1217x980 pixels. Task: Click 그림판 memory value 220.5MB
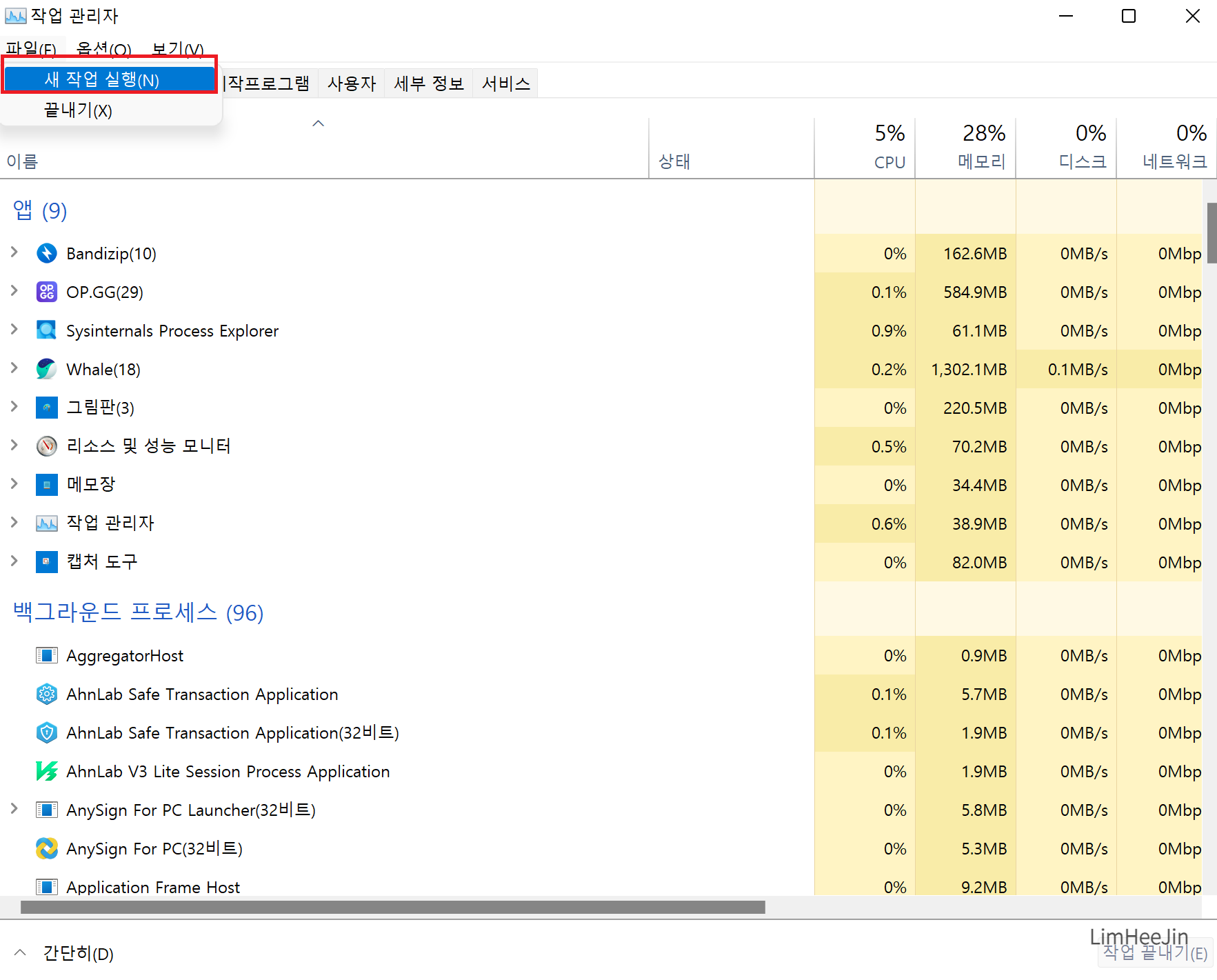tap(975, 408)
